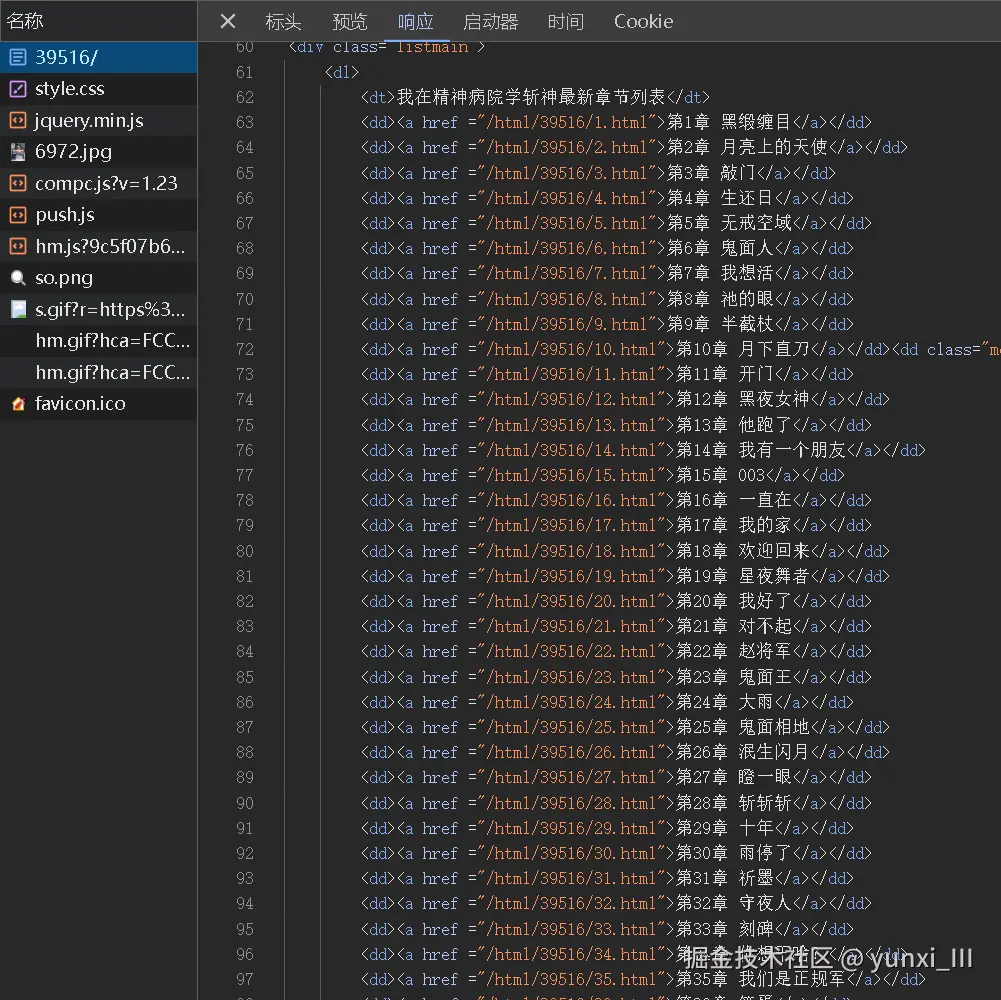Select the 39516/ request row
The height and width of the screenshot is (1000, 1001).
tap(98, 57)
